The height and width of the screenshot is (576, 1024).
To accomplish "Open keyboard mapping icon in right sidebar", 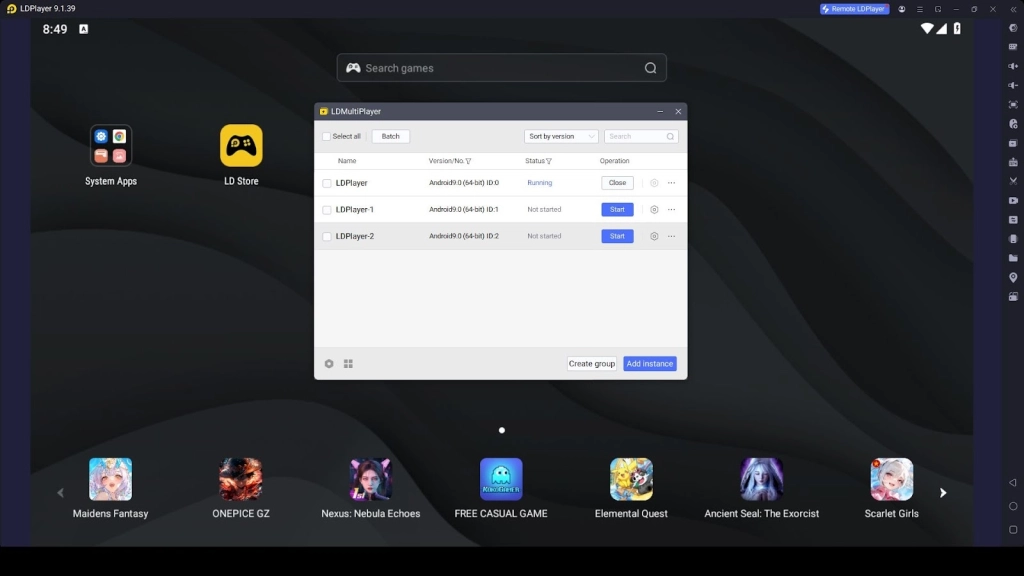I will pos(1013,47).
